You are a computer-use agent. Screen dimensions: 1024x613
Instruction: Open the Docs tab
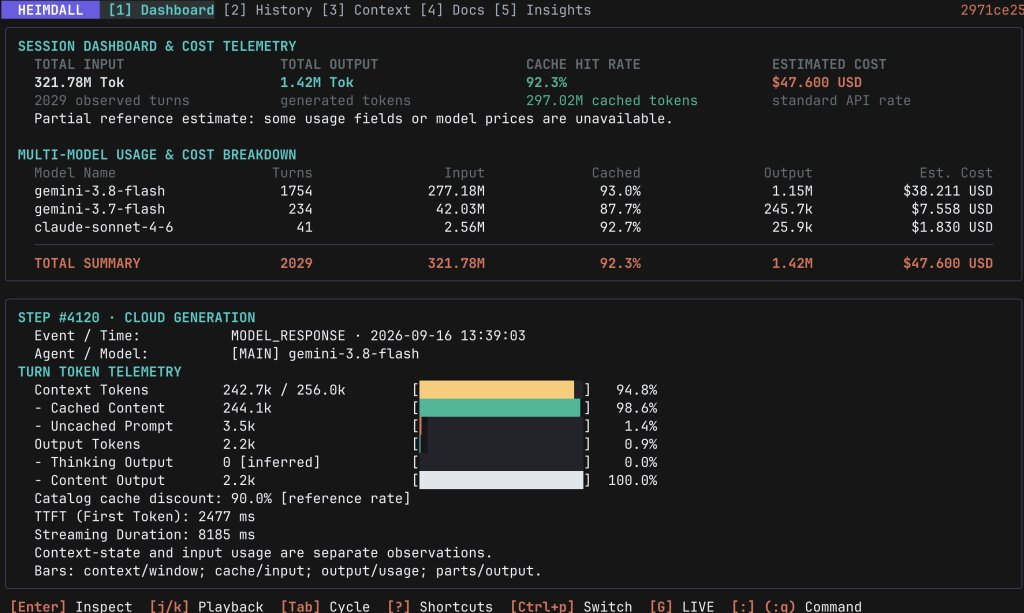pyautogui.click(x=453, y=10)
